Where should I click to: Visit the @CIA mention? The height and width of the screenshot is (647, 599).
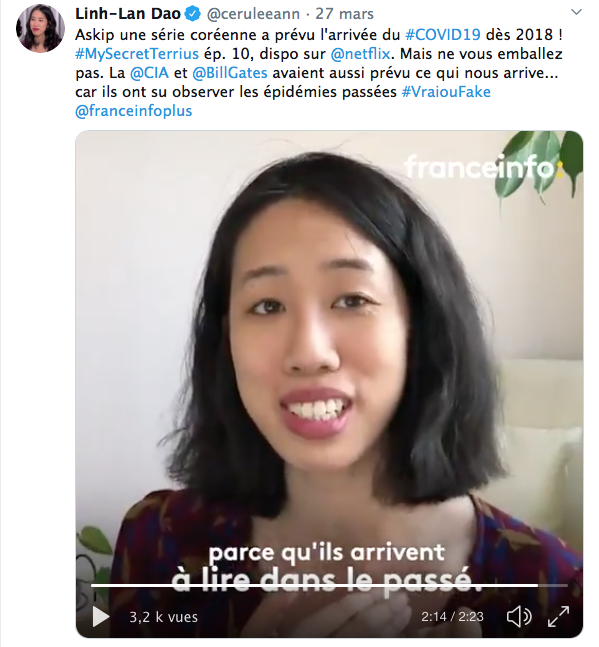point(149,73)
